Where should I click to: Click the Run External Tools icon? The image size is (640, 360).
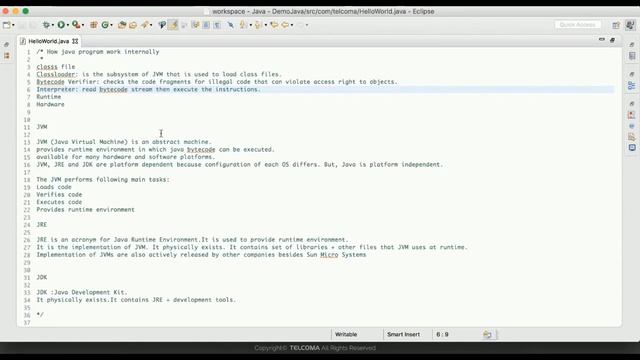click(x=76, y=25)
